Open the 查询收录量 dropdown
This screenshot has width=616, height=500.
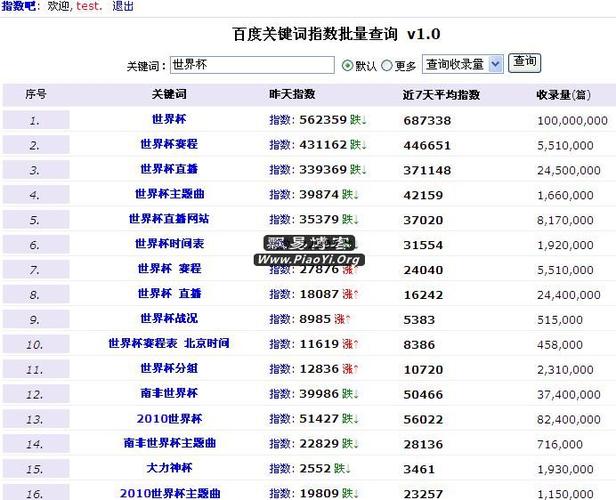pyautogui.click(x=462, y=64)
